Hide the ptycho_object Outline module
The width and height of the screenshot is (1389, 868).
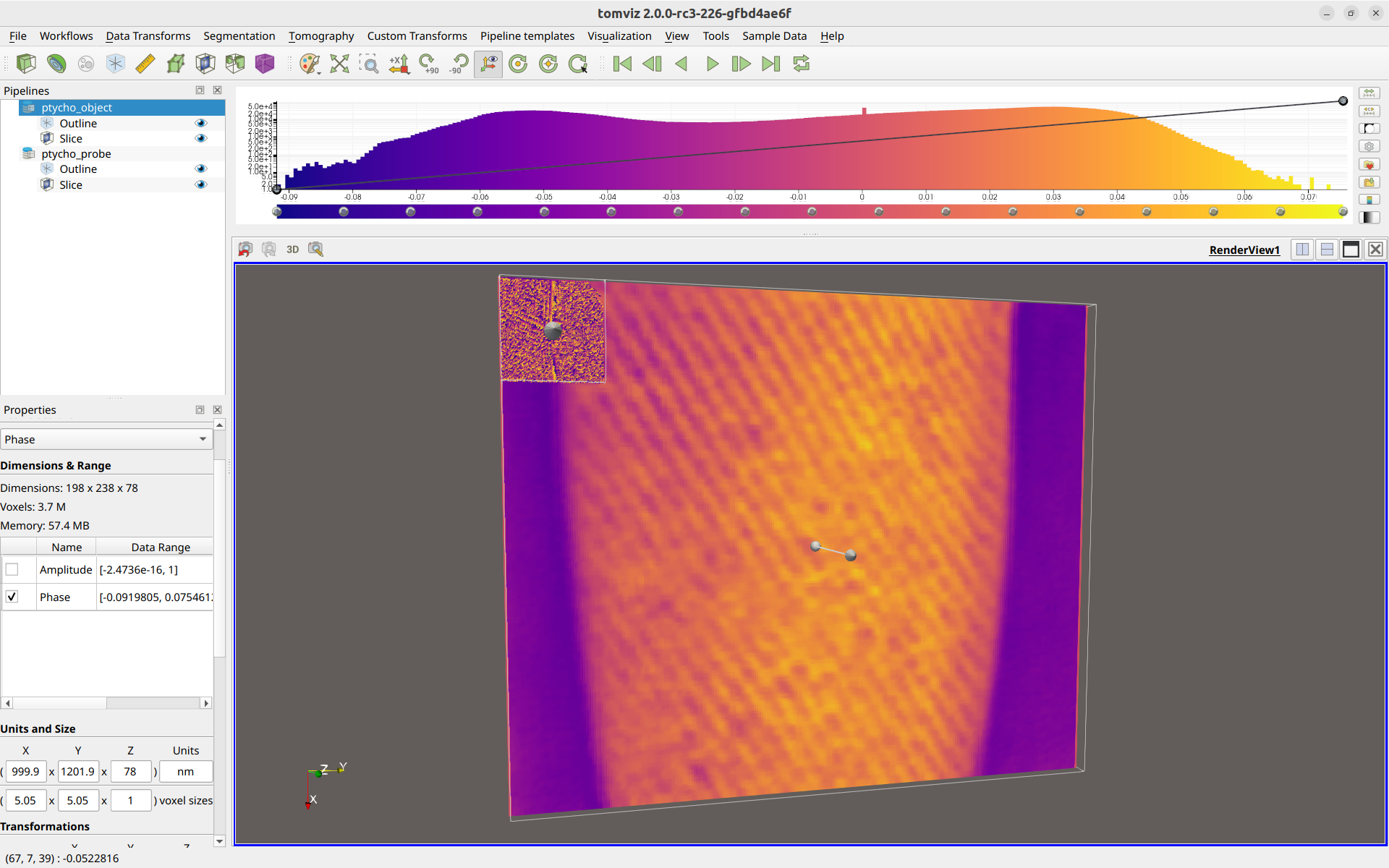(201, 123)
